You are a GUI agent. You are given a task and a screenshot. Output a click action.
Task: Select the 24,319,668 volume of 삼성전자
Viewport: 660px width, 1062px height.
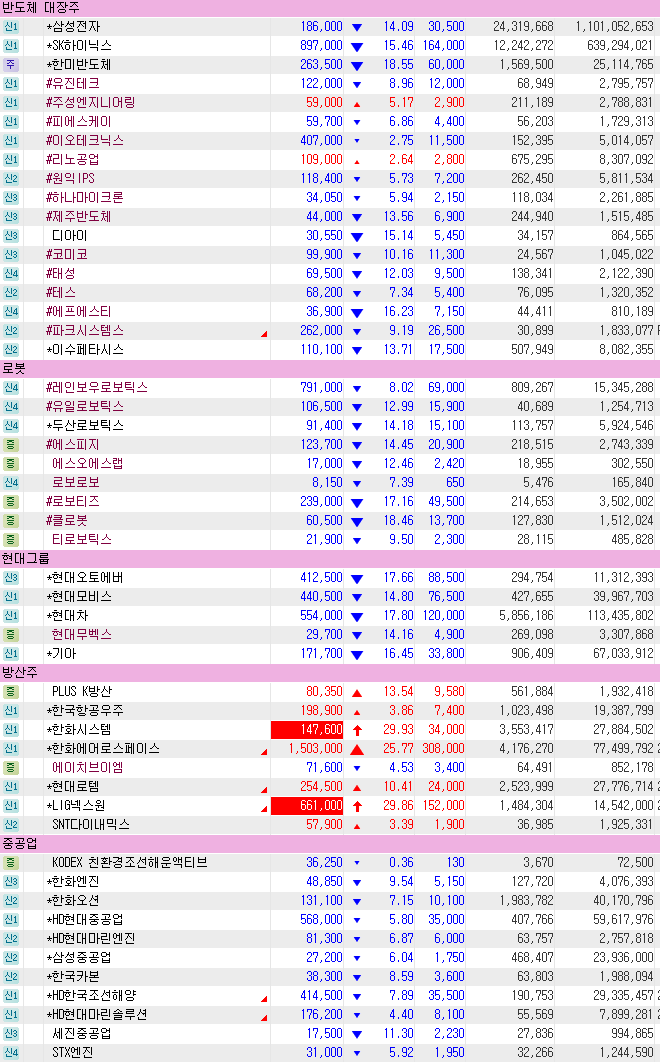click(522, 26)
